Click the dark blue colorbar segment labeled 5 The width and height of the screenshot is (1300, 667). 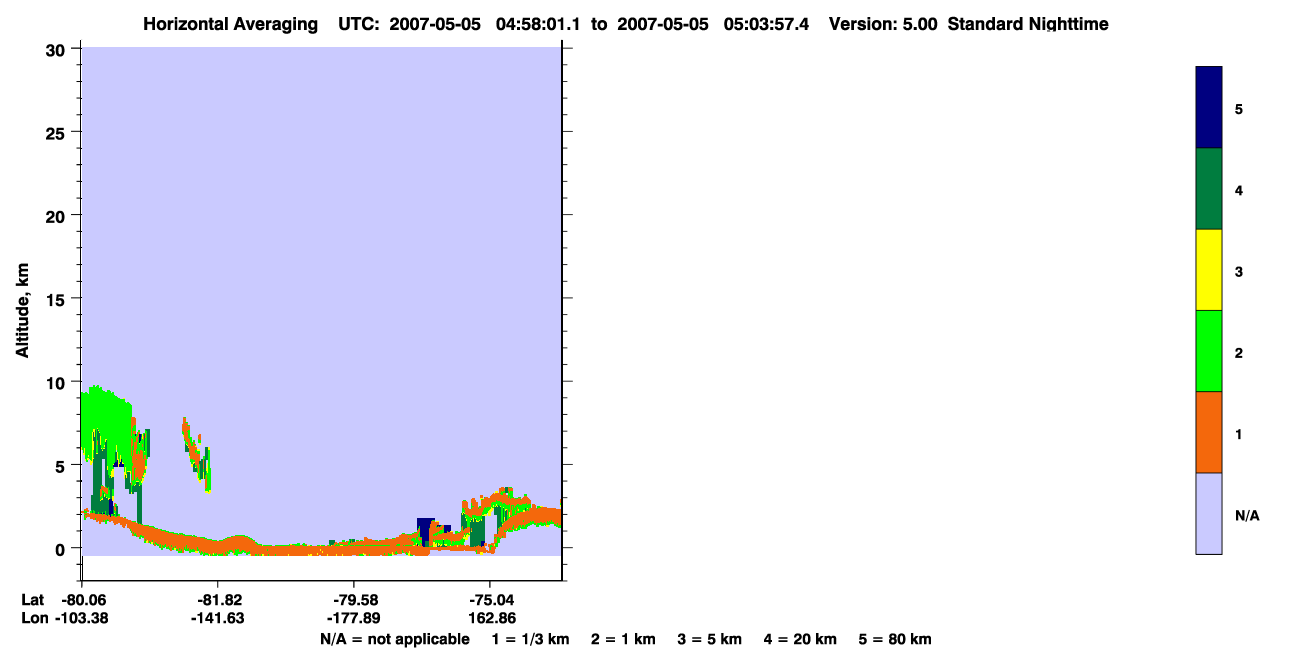pyautogui.click(x=1209, y=108)
